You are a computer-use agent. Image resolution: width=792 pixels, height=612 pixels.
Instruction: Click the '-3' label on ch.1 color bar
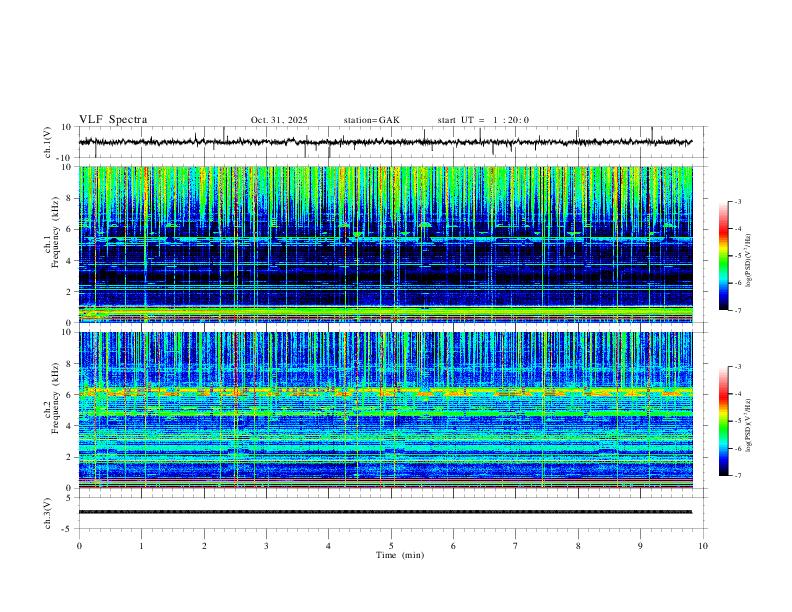coord(738,201)
